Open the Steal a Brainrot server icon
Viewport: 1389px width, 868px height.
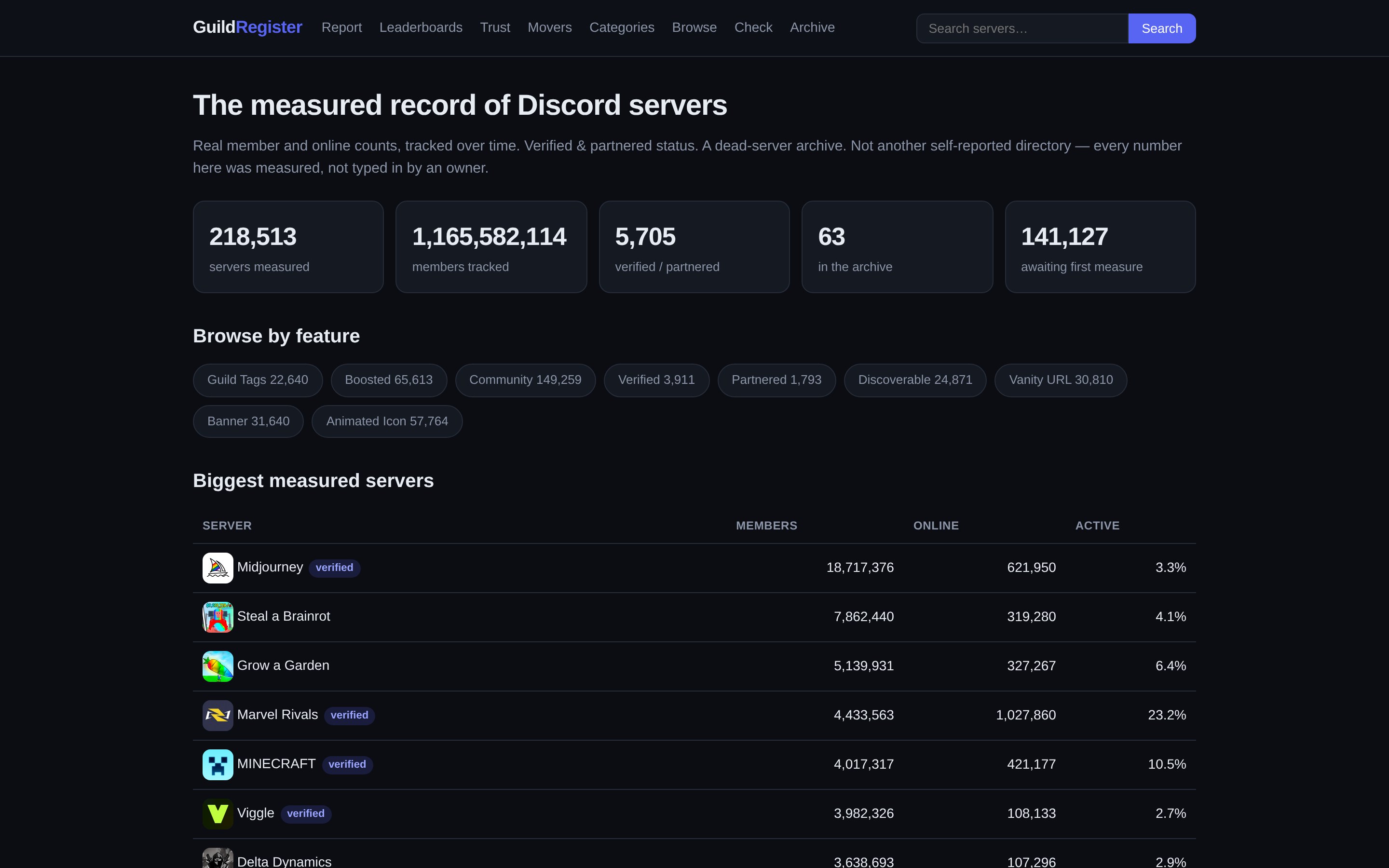[218, 617]
